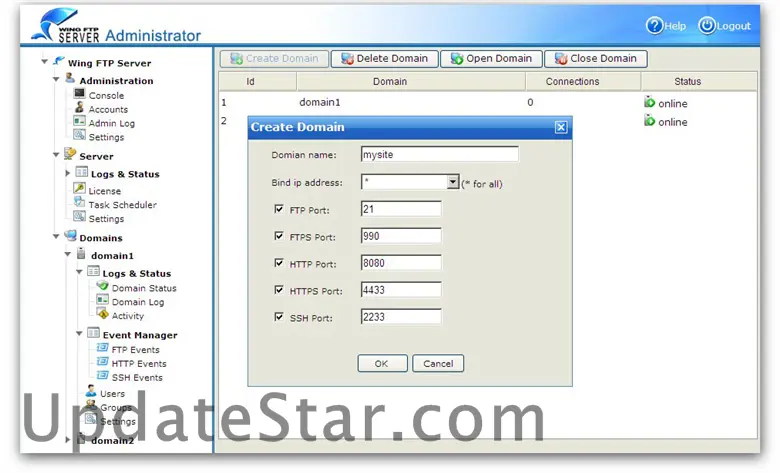Open Domain Status in the tree
Viewport: 780px width, 473px height.
[x=144, y=288]
